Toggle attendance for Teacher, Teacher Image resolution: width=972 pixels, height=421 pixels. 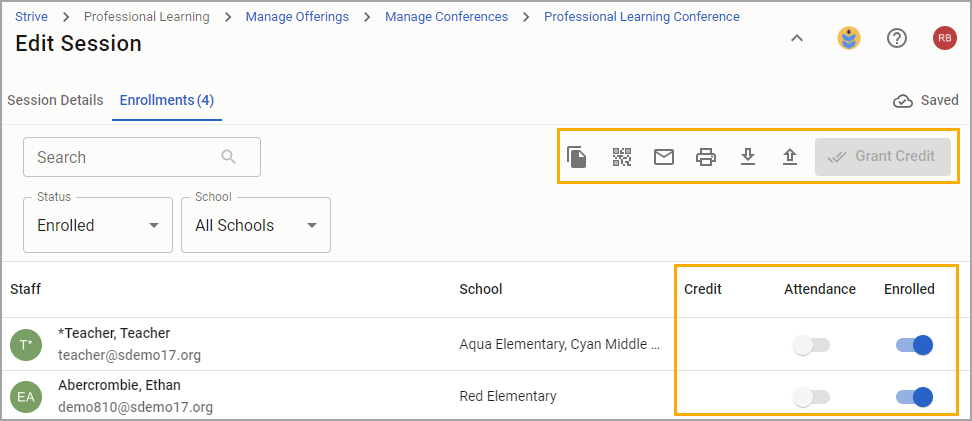[811, 345]
